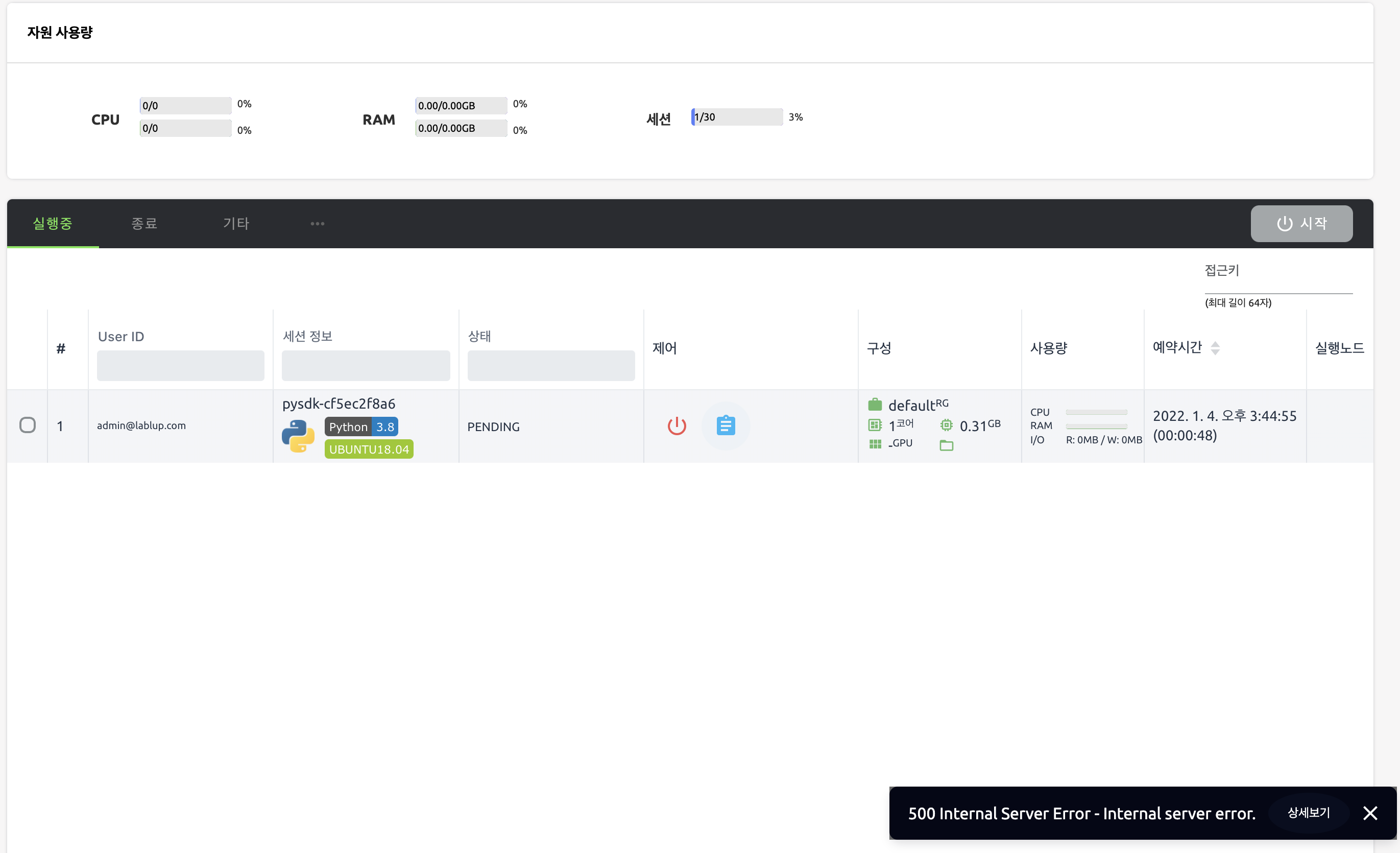Click the 세션 1/30 progress bar

coord(736,116)
